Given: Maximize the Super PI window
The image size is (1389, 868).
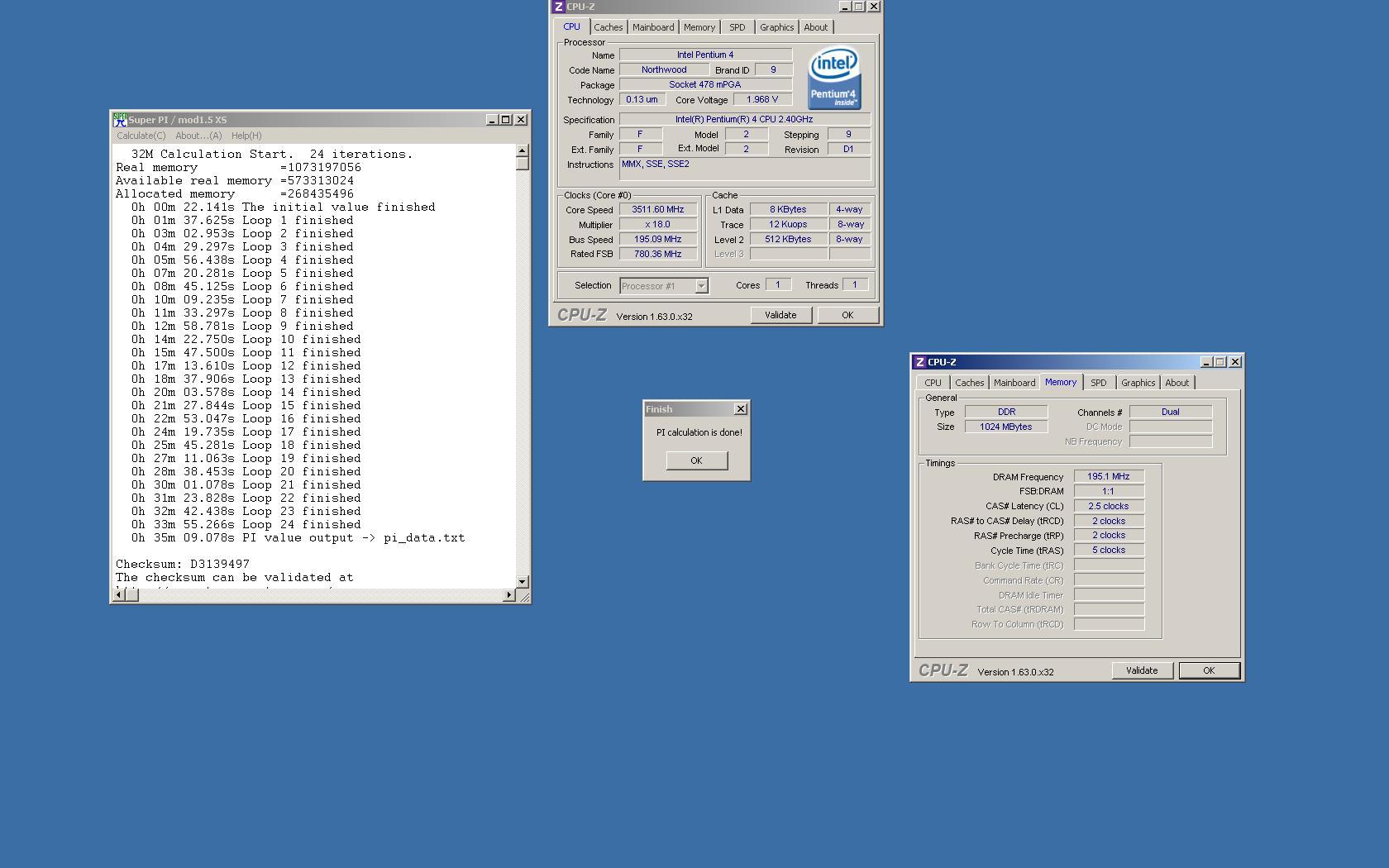Looking at the screenshot, I should coord(506,120).
